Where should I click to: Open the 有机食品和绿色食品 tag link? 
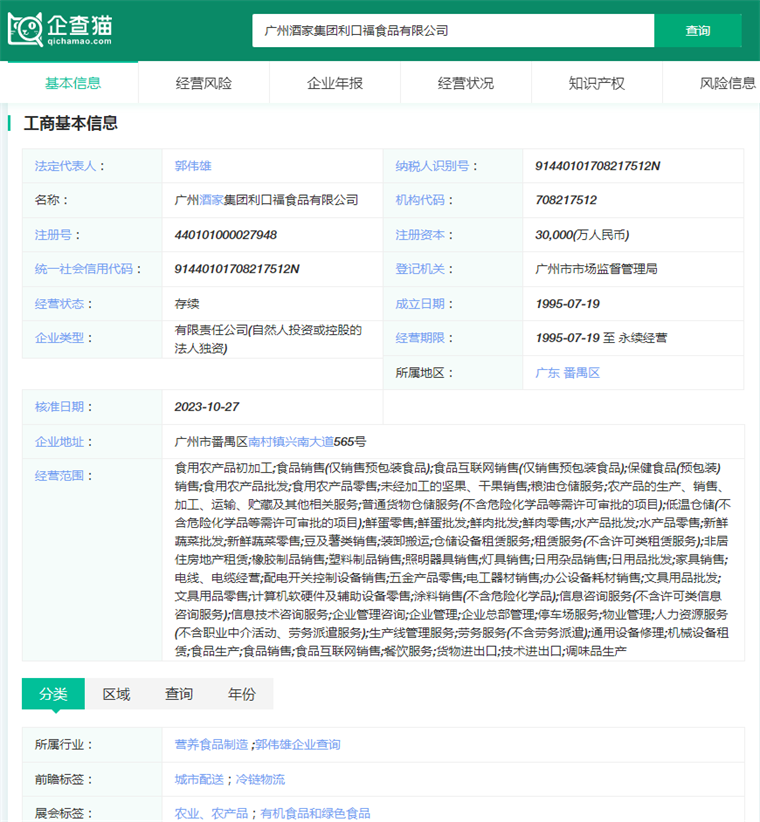[x=316, y=814]
